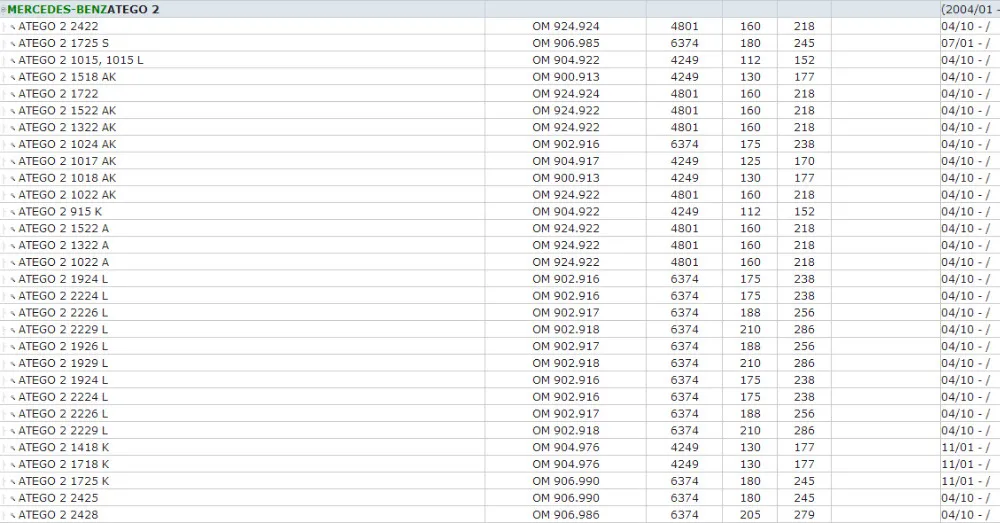Click the kW value 125
The image size is (1000, 523).
(750, 161)
